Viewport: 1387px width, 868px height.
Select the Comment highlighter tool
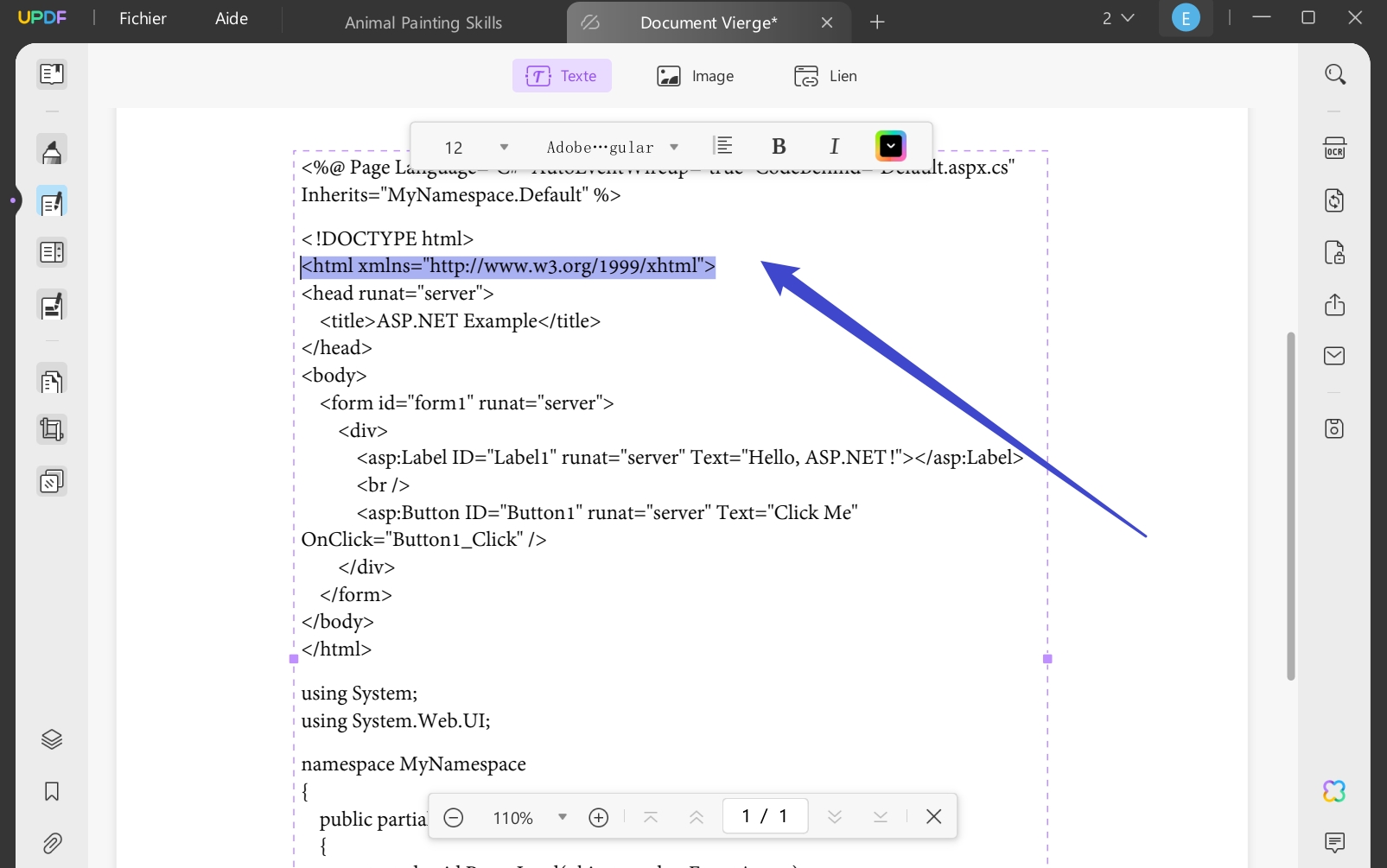pyautogui.click(x=52, y=150)
